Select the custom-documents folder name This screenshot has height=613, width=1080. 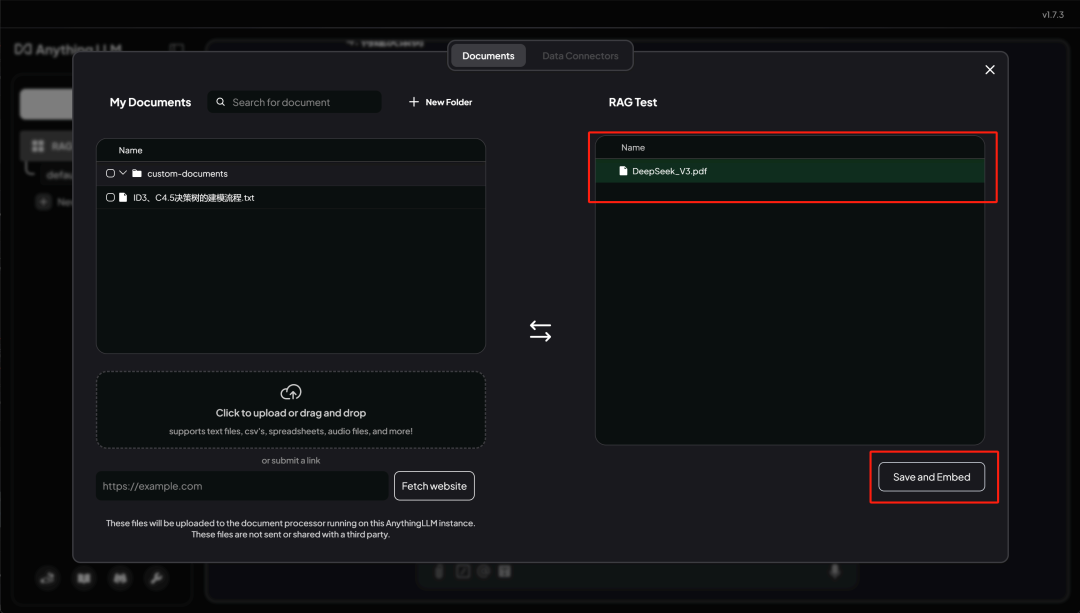point(187,174)
